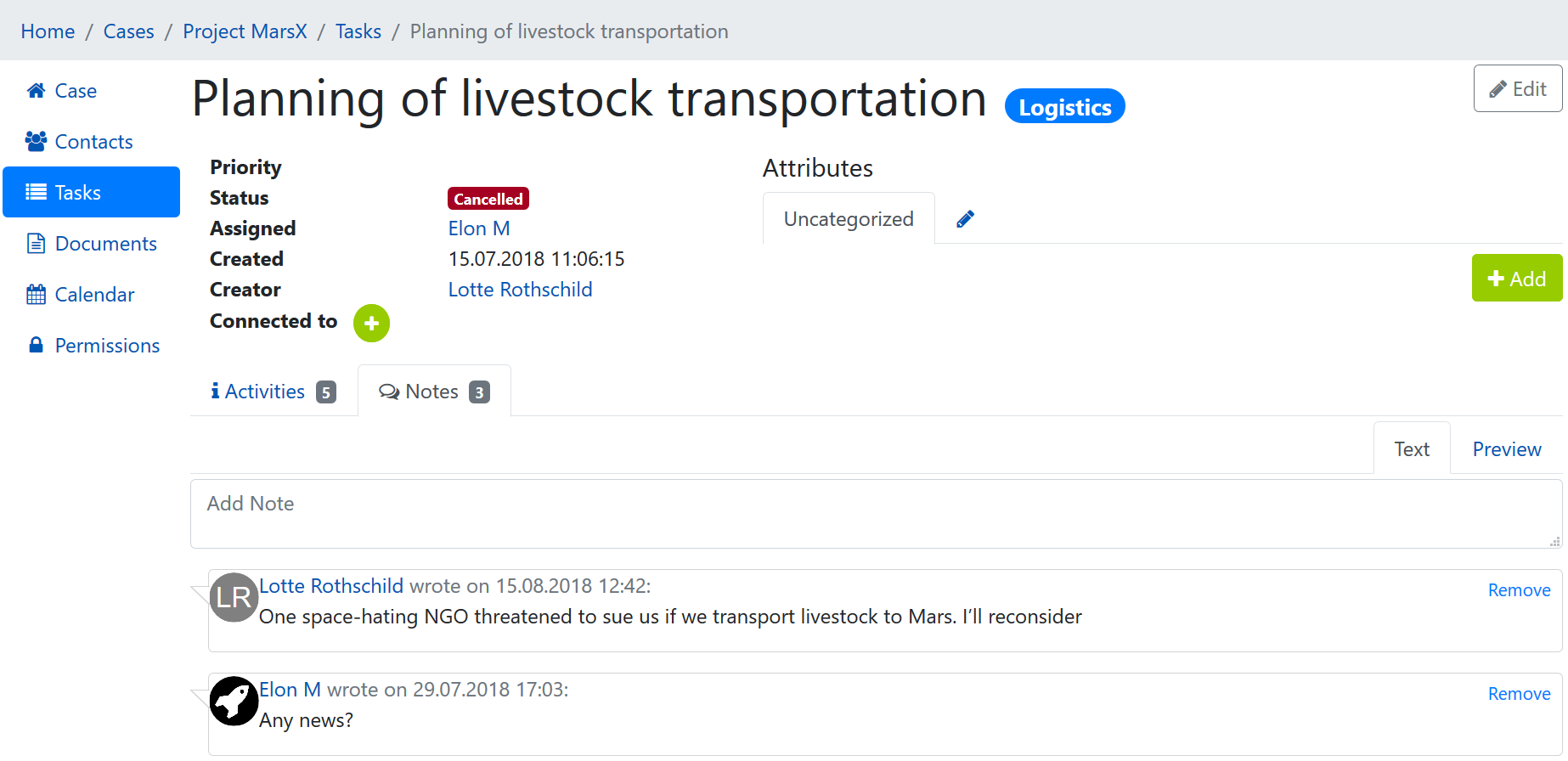Image resolution: width=1568 pixels, height=761 pixels.
Task: Open Permissions via the lock icon
Action: [x=36, y=345]
